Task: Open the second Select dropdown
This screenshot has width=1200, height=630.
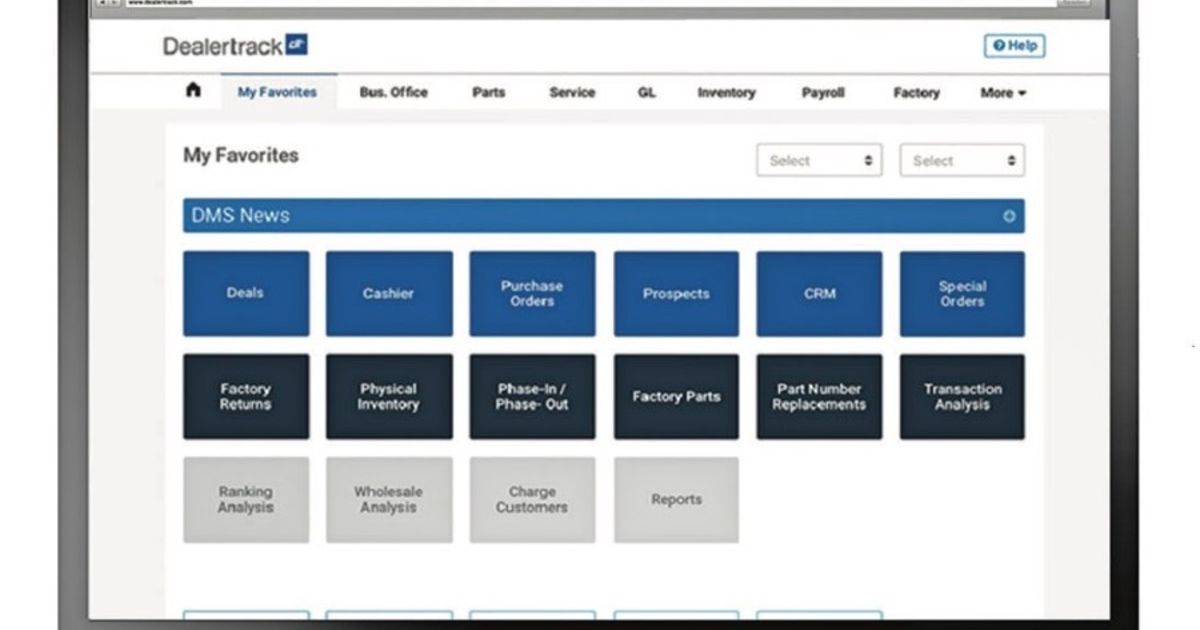Action: tap(962, 160)
